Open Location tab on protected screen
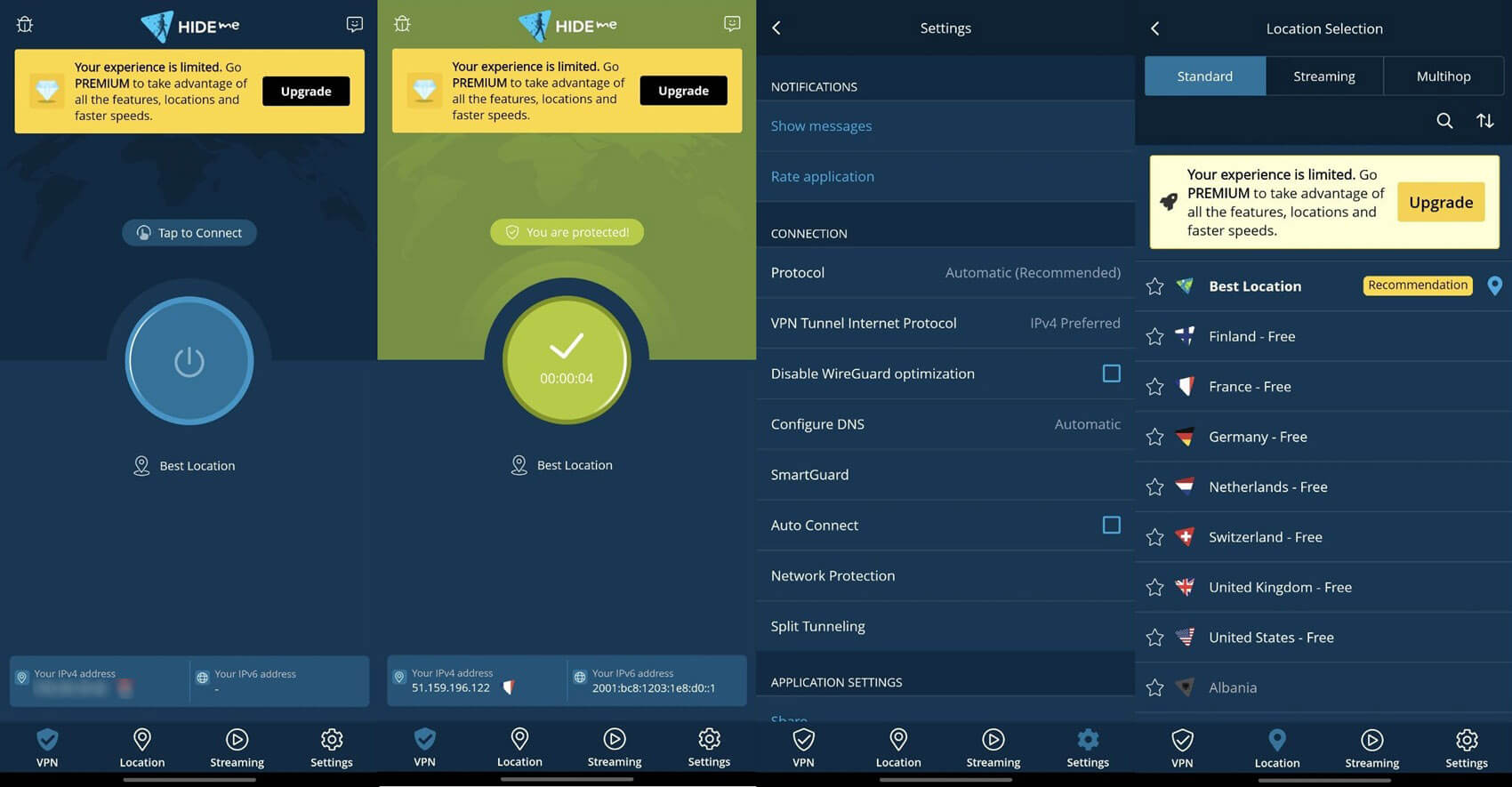 pos(519,747)
